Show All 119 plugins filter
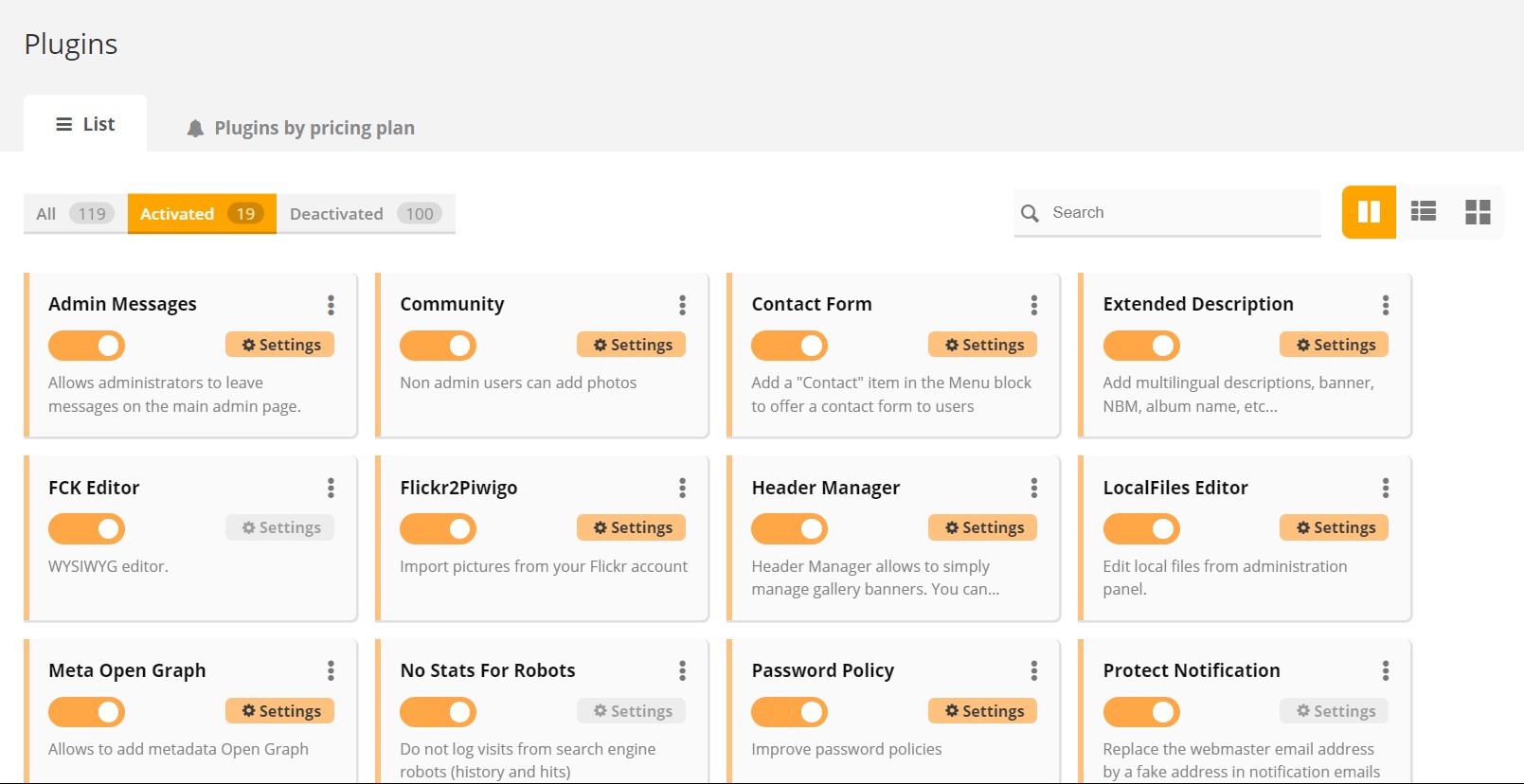1524x784 pixels. (75, 214)
